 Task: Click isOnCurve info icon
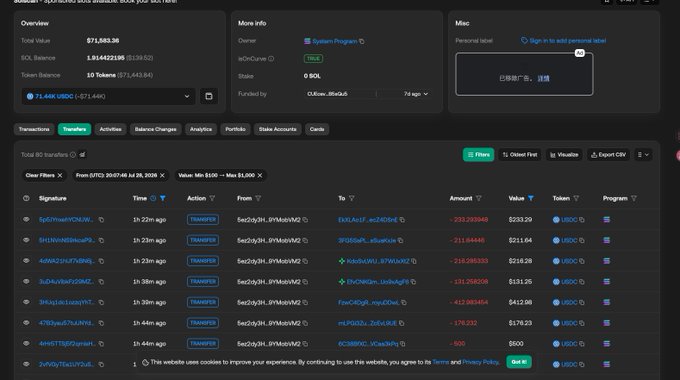271,59
